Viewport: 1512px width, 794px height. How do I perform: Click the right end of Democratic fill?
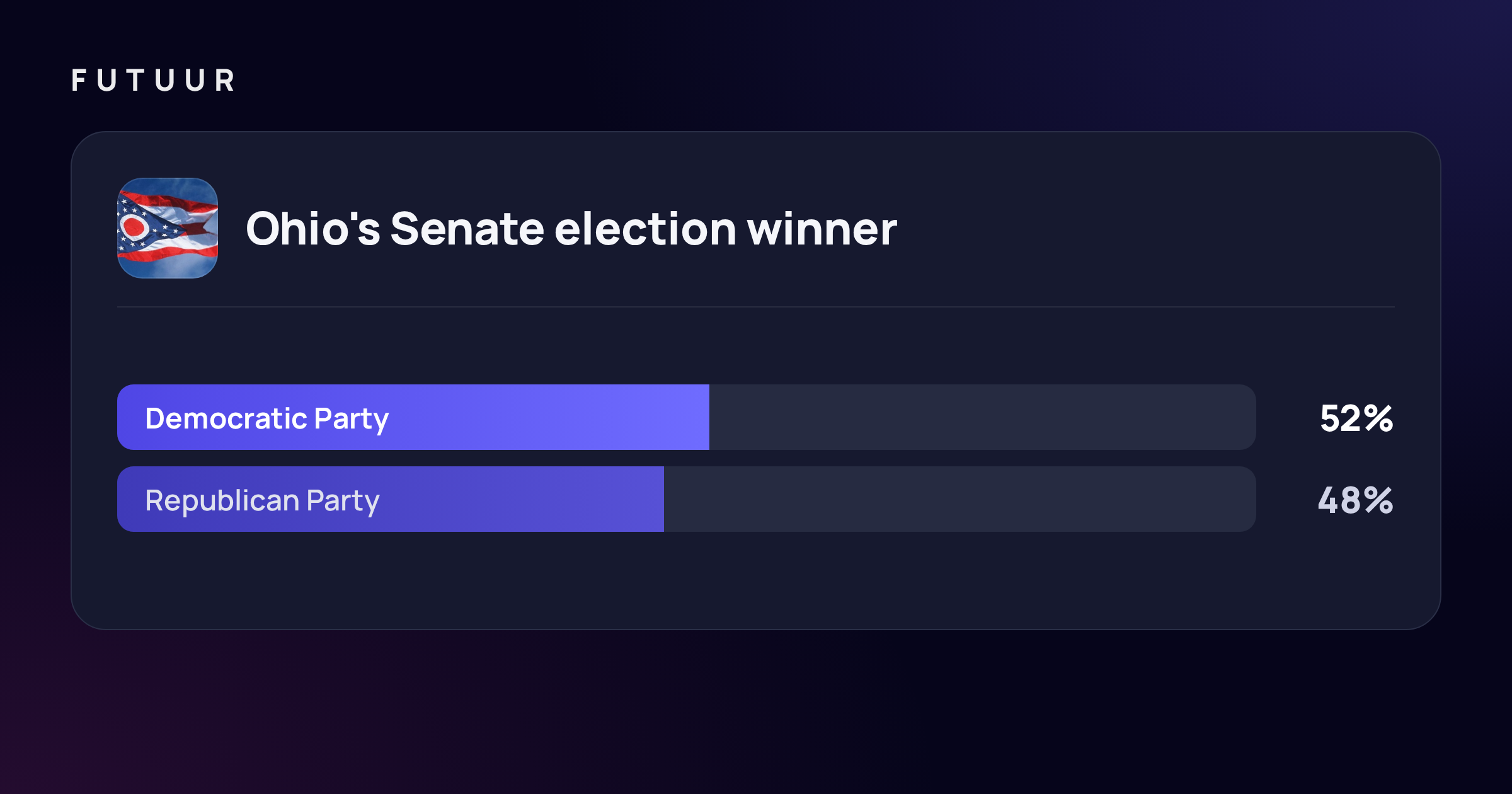click(704, 417)
